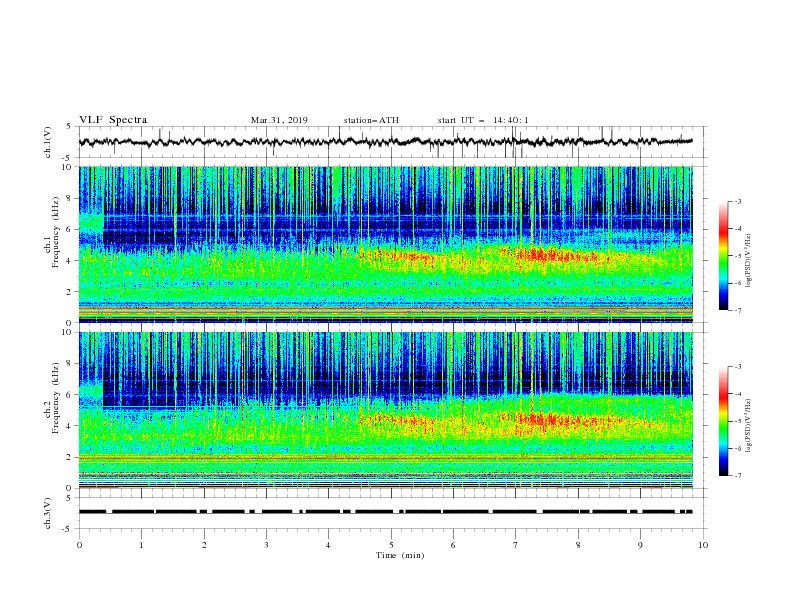Click the lower color bar's log(PSD) label
Viewport: 792px width, 612px height.
pyautogui.click(x=748, y=425)
